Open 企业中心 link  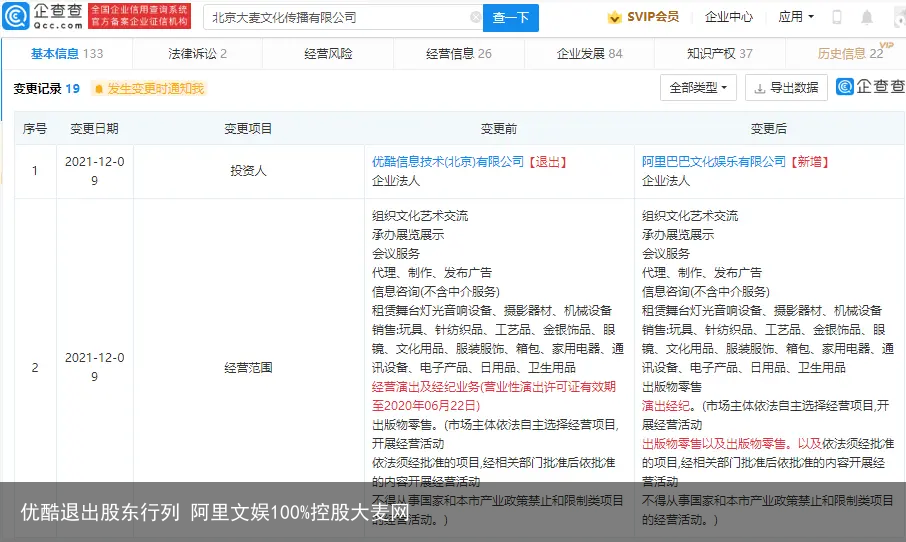click(x=729, y=17)
